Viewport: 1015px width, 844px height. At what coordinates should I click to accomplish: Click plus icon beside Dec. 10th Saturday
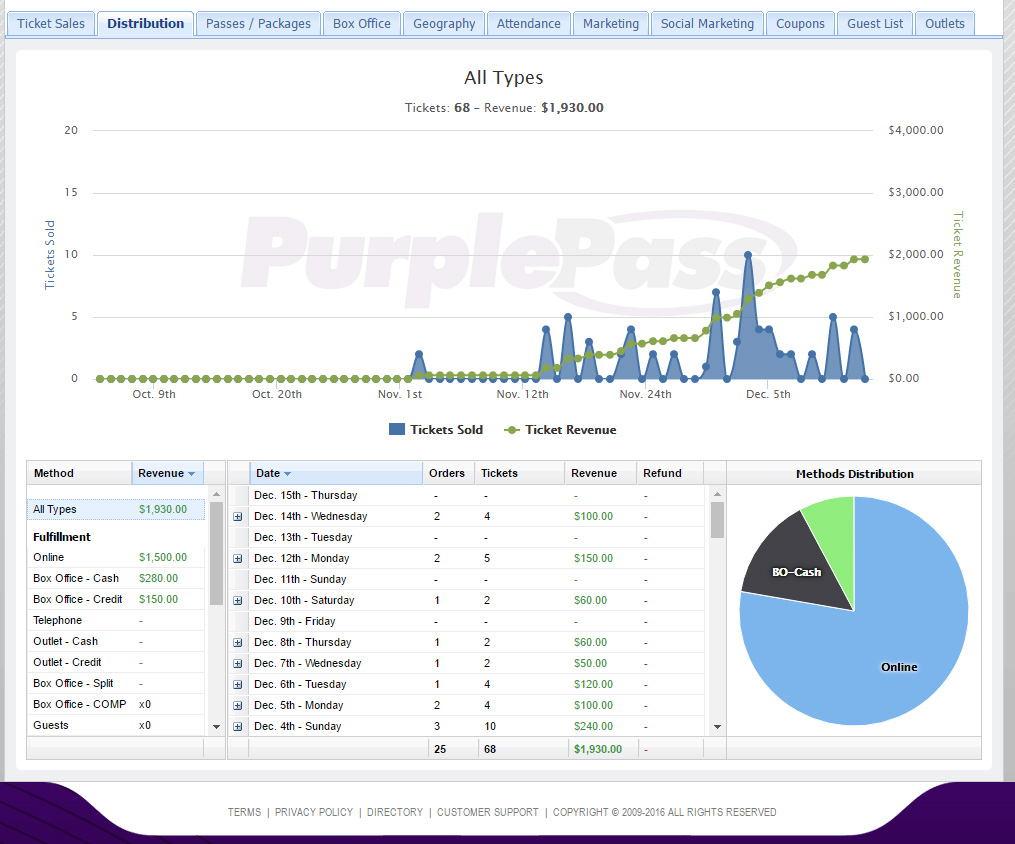(x=238, y=601)
